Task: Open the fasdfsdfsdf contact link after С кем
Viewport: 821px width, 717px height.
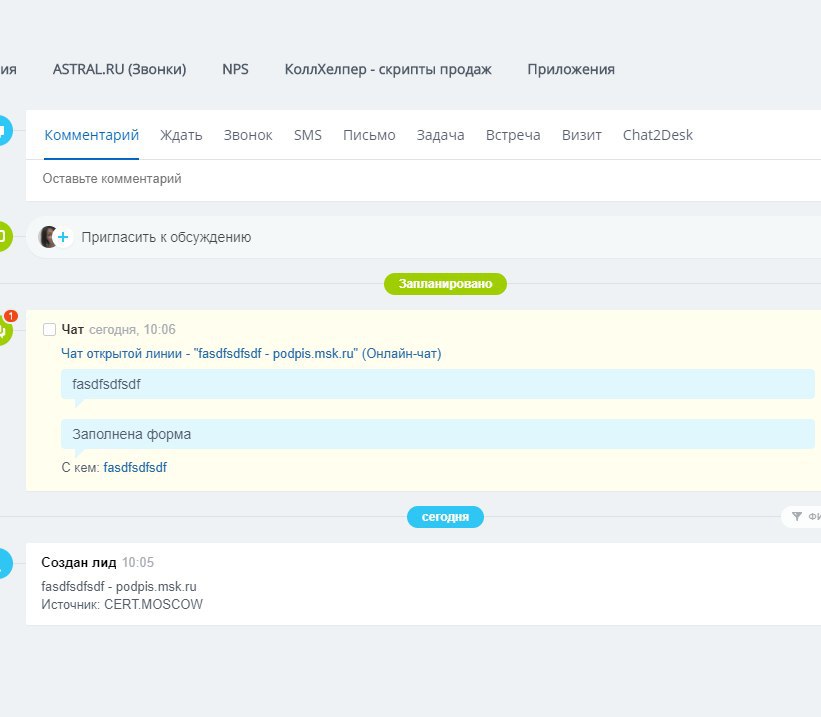Action: 135,467
